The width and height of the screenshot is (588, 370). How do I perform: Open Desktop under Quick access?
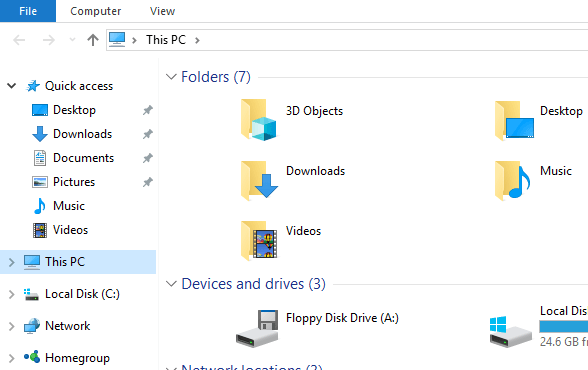click(74, 110)
